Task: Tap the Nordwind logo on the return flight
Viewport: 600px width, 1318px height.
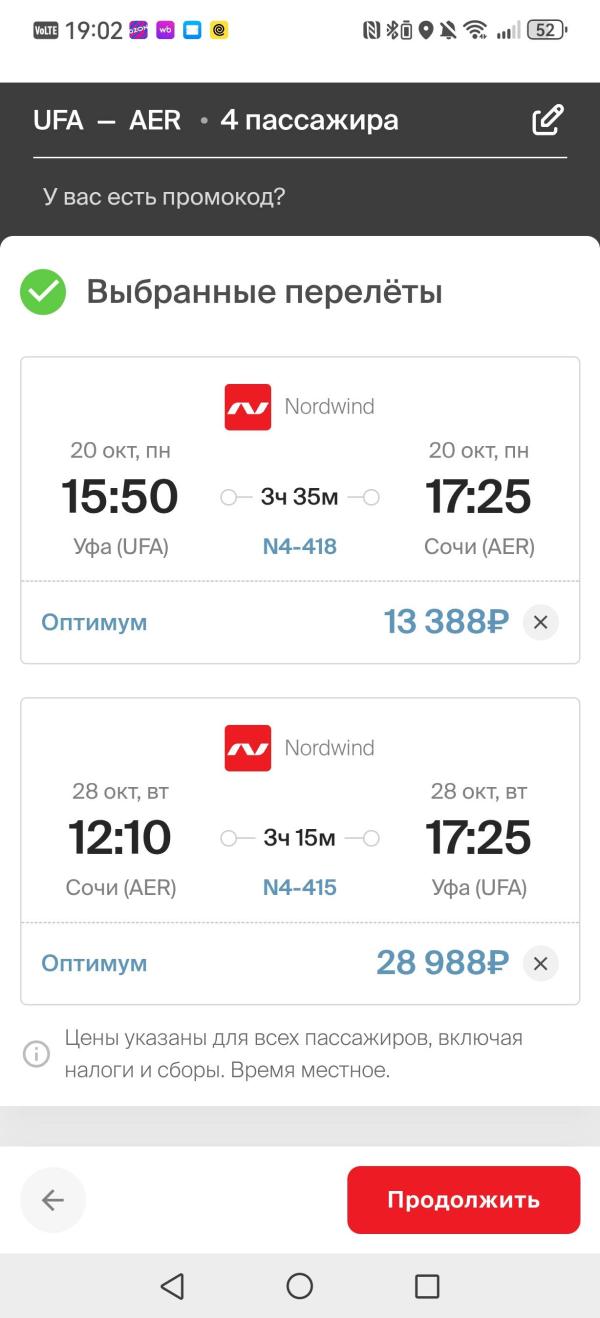Action: click(248, 748)
